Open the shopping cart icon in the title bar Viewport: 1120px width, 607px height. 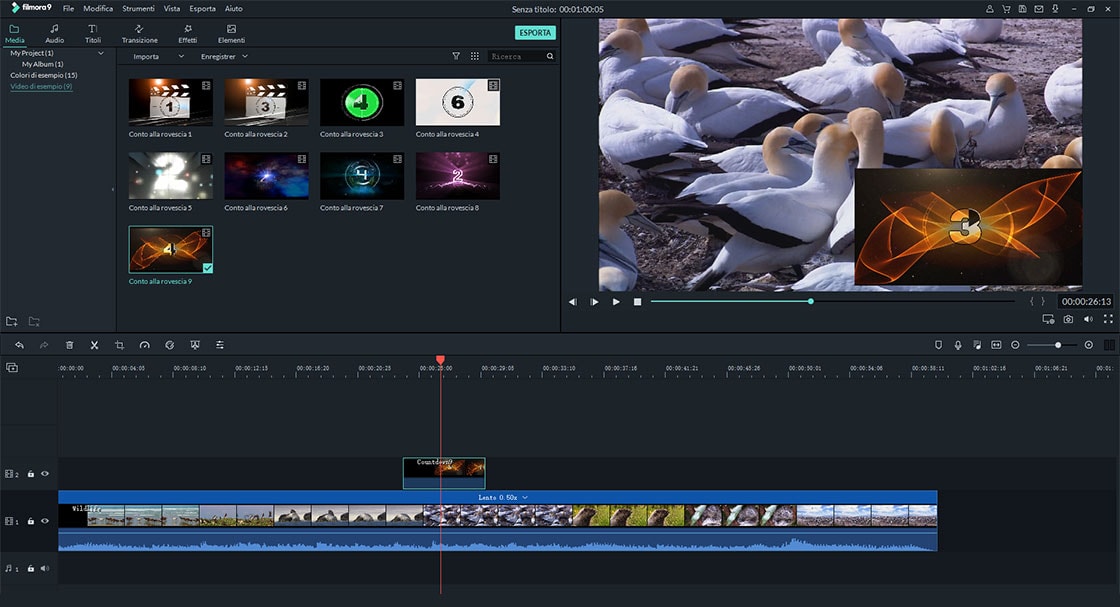click(x=1006, y=9)
